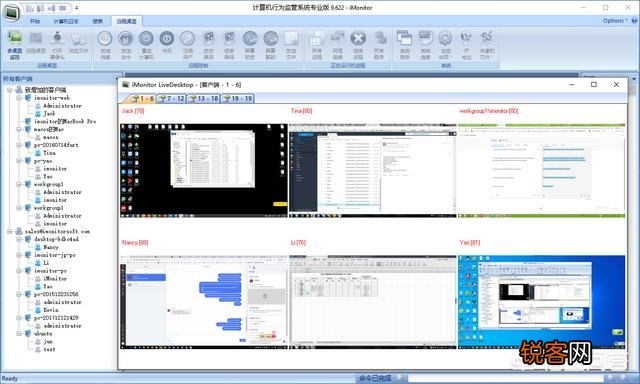Select user marco in the client tree
Screen dimensions: 640x384
tap(51, 137)
